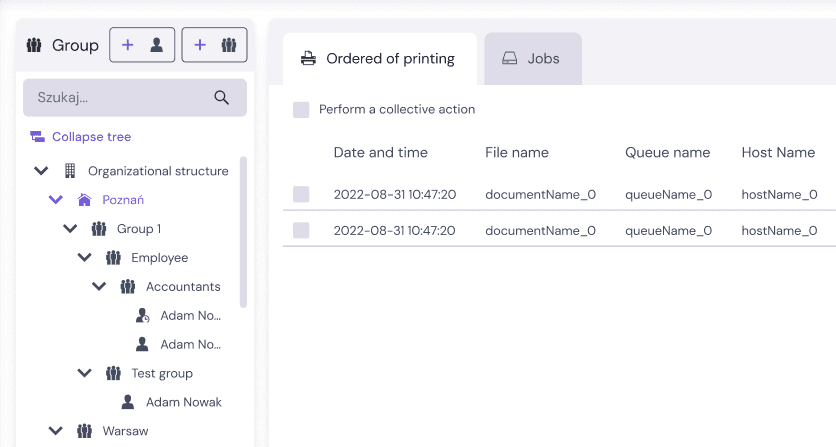Click the house icon next to Poznań
The image size is (836, 447).
pos(84,200)
